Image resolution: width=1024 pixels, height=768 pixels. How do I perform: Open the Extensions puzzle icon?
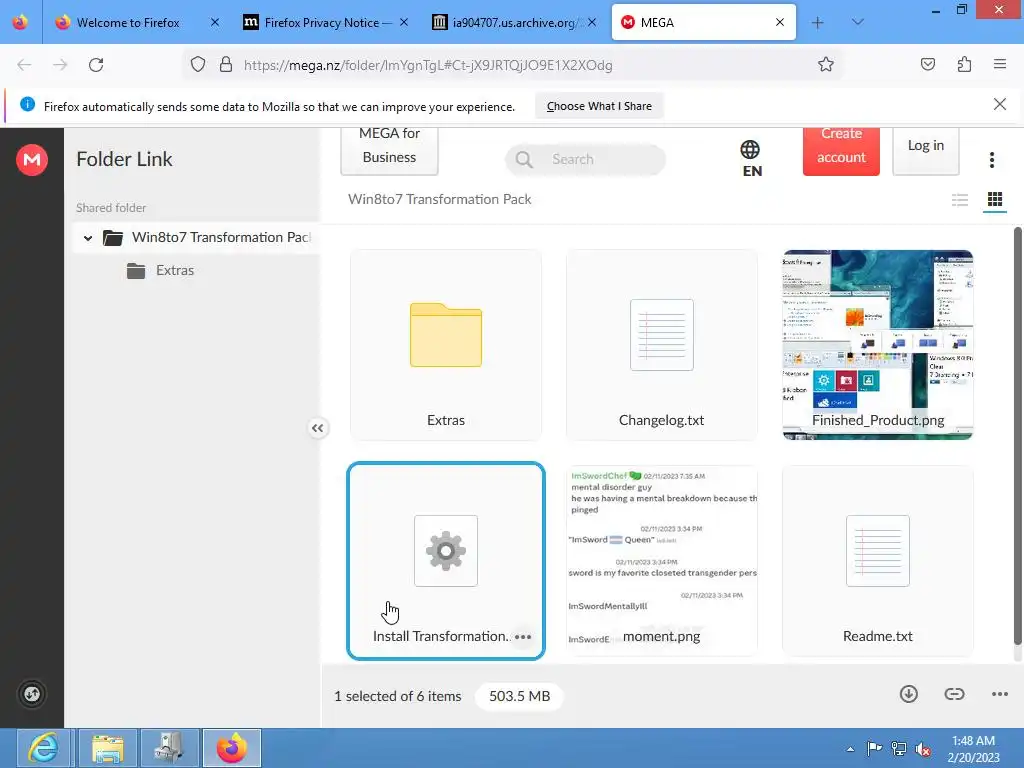(964, 65)
